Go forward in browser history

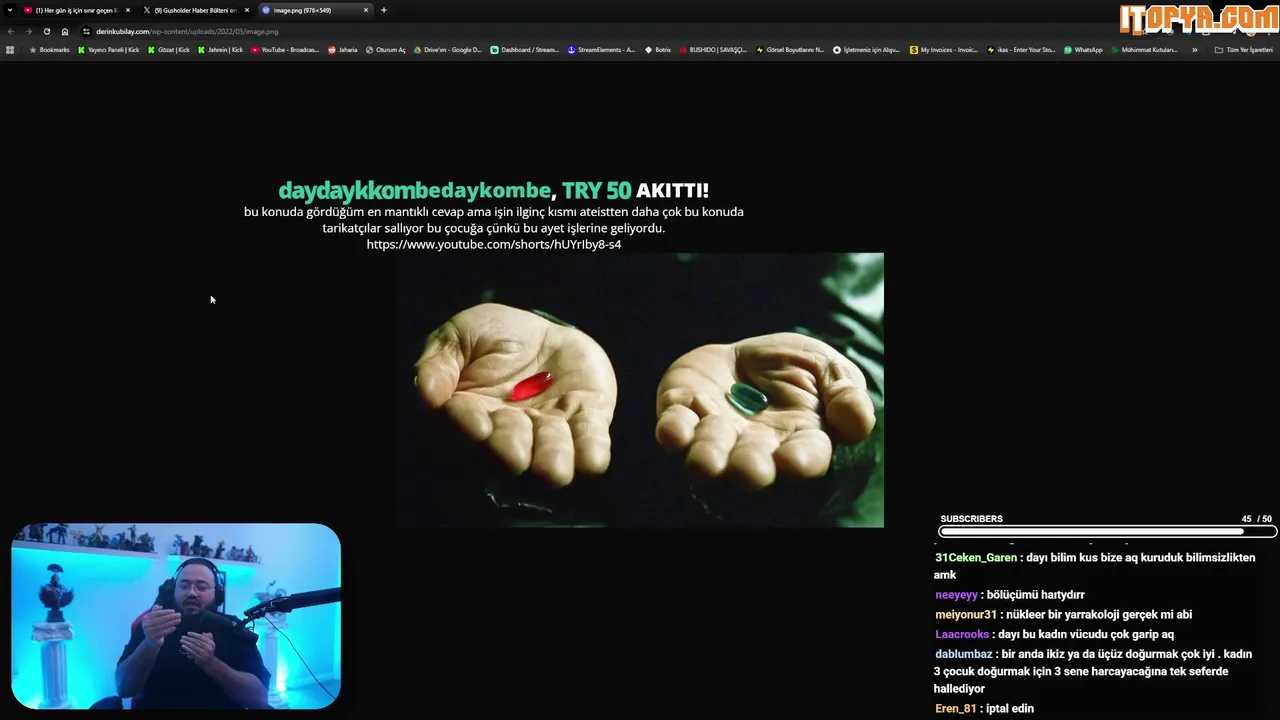28,31
